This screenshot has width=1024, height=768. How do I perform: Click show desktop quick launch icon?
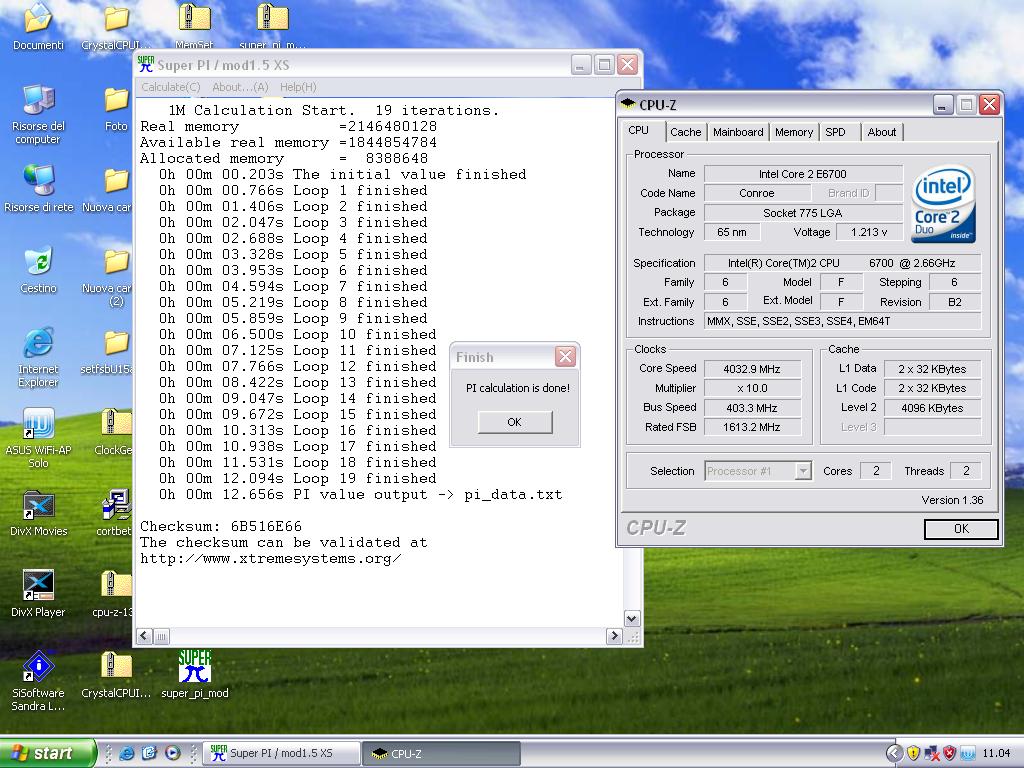(x=149, y=753)
